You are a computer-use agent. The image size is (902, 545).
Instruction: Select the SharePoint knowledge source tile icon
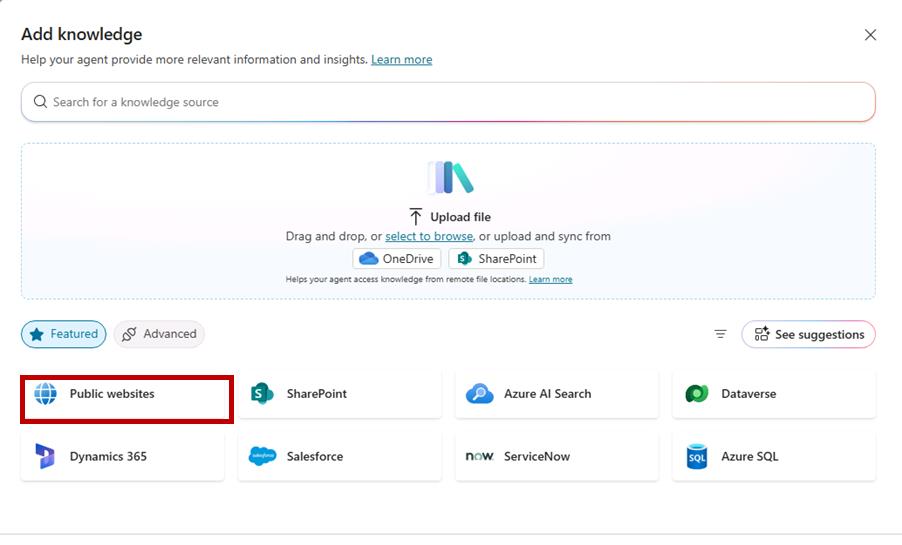(x=262, y=394)
